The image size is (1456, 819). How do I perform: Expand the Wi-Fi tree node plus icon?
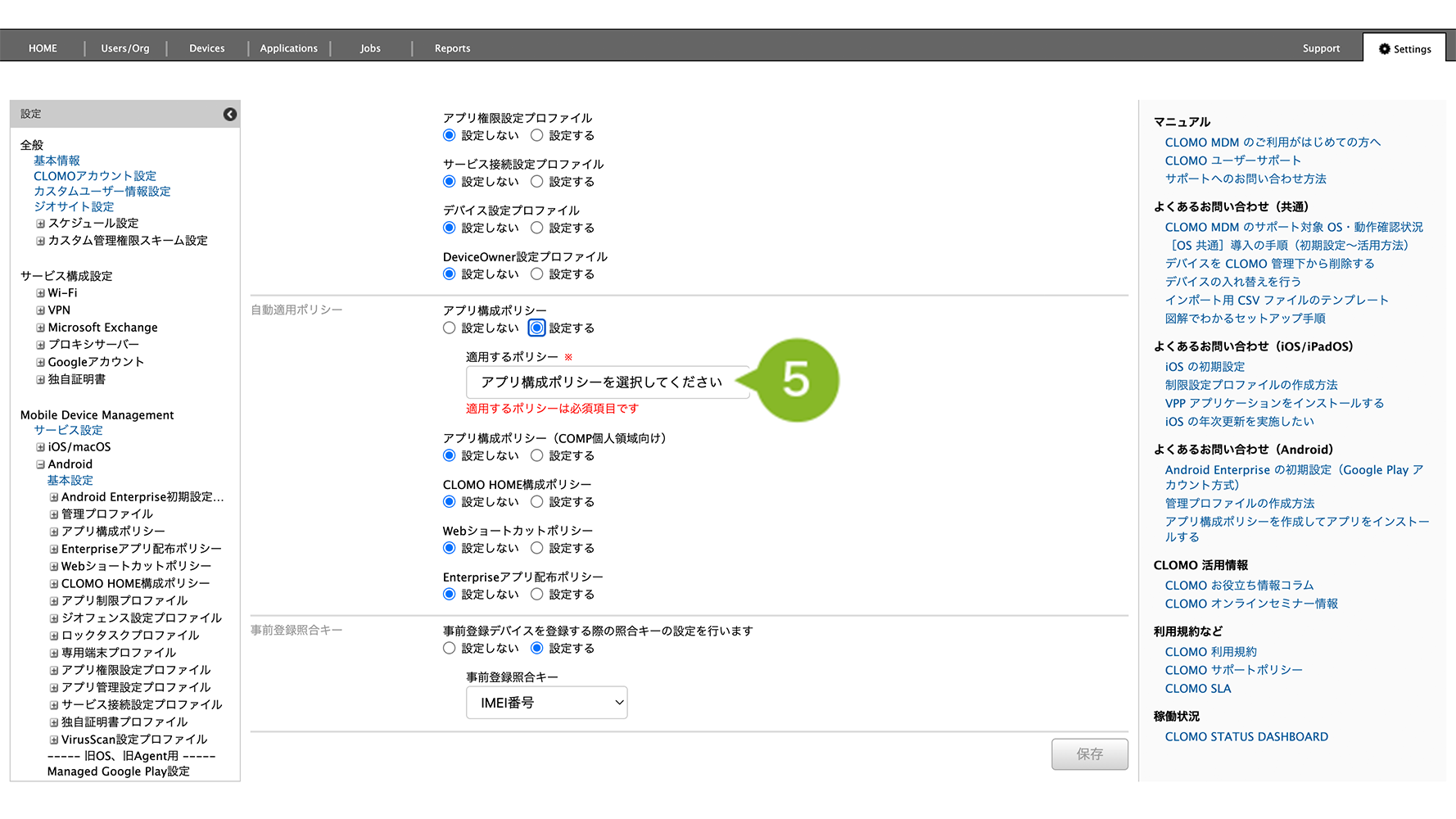pyautogui.click(x=40, y=293)
